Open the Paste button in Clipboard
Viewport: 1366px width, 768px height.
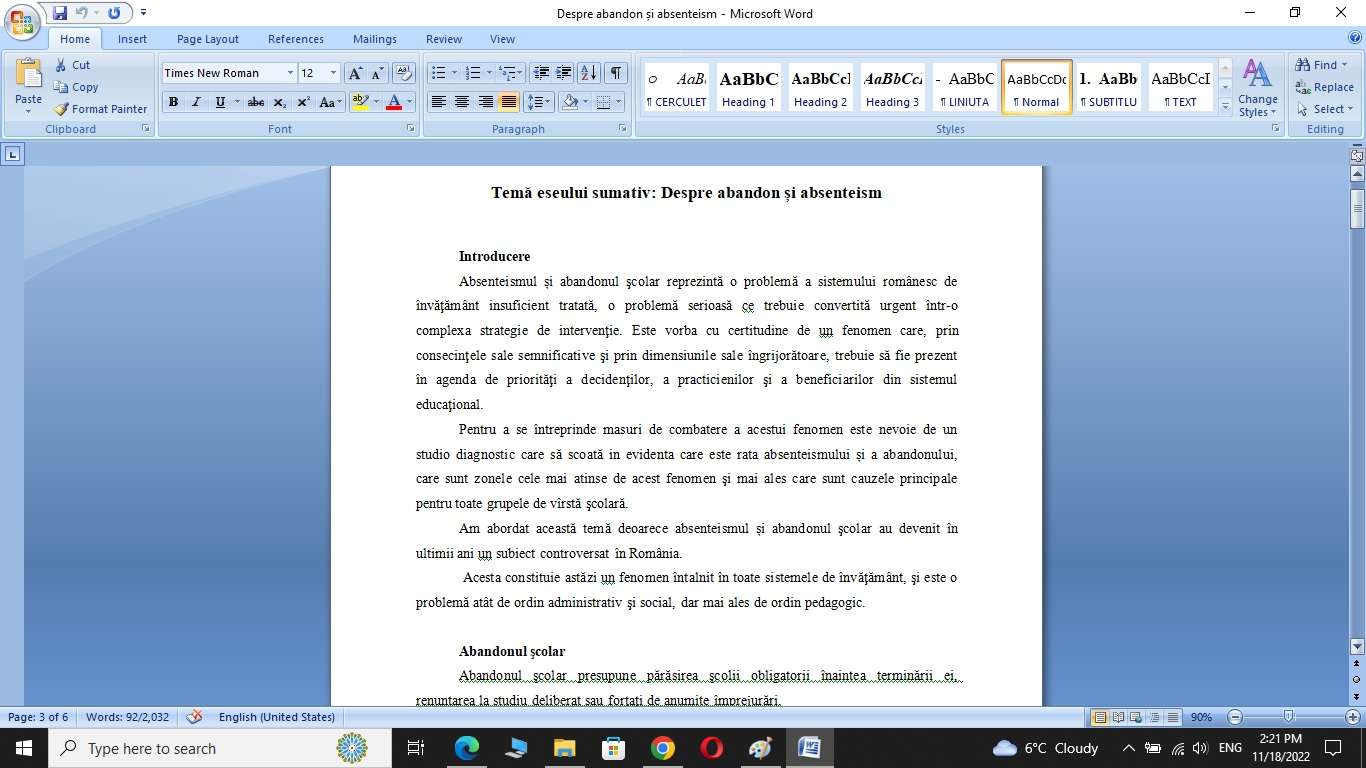(29, 83)
